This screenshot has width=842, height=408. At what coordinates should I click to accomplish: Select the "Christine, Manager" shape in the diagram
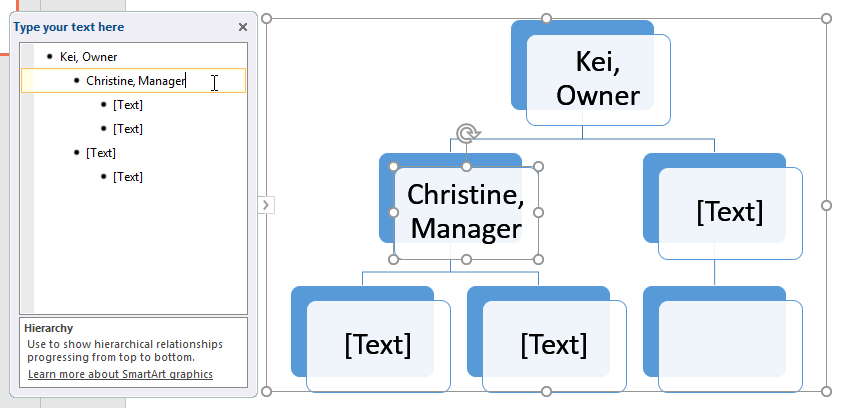(466, 212)
